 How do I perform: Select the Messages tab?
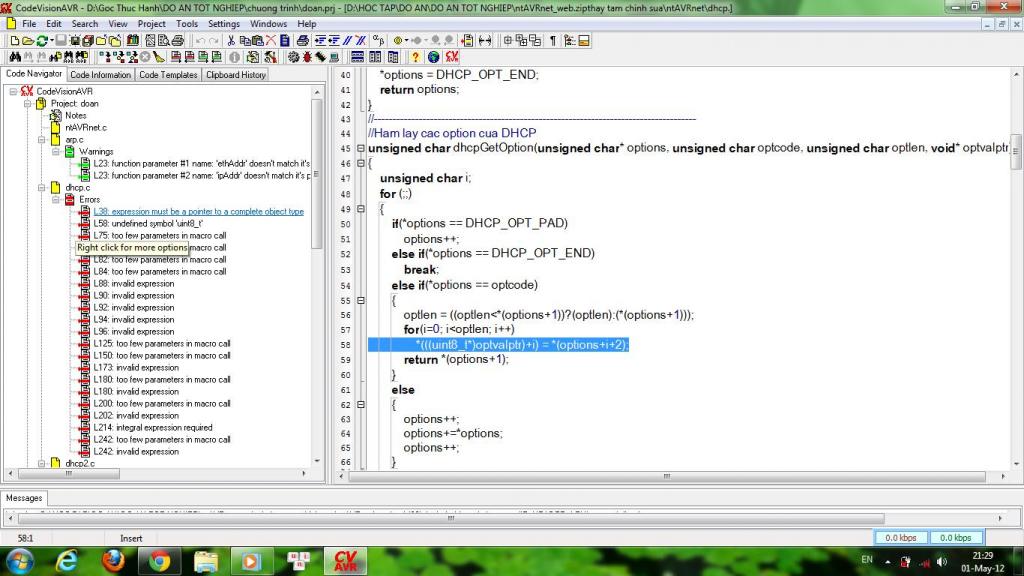point(24,498)
